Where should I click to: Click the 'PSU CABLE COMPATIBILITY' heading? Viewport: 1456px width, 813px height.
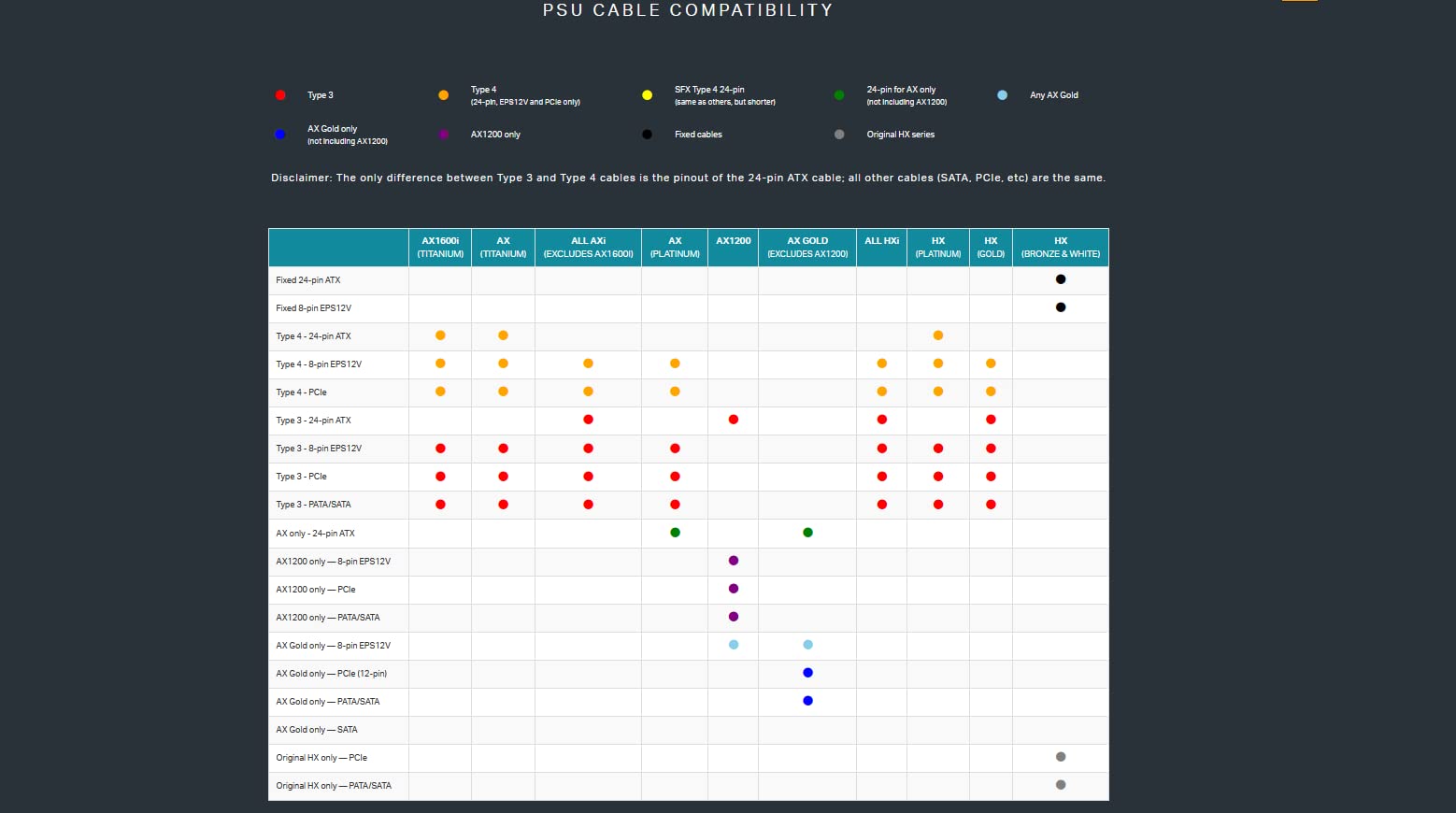688,10
